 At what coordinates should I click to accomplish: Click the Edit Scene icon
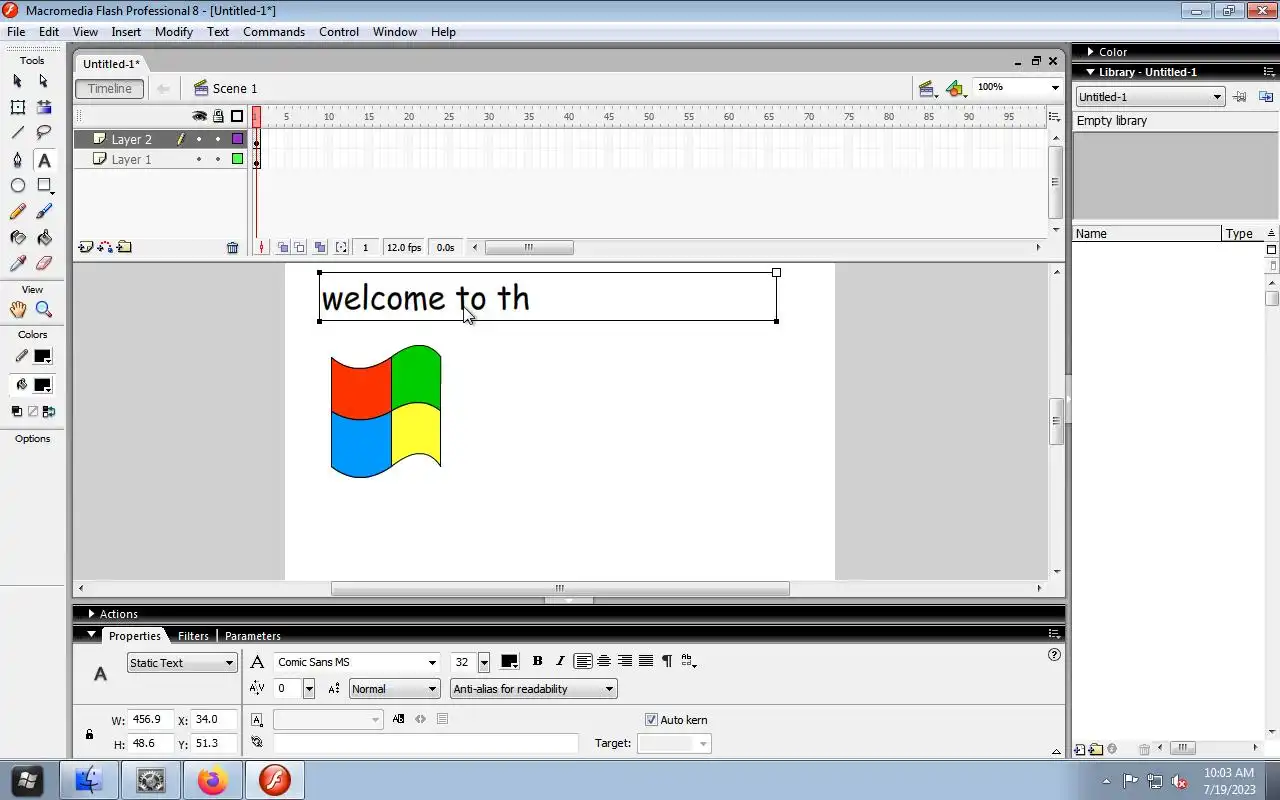(x=927, y=89)
